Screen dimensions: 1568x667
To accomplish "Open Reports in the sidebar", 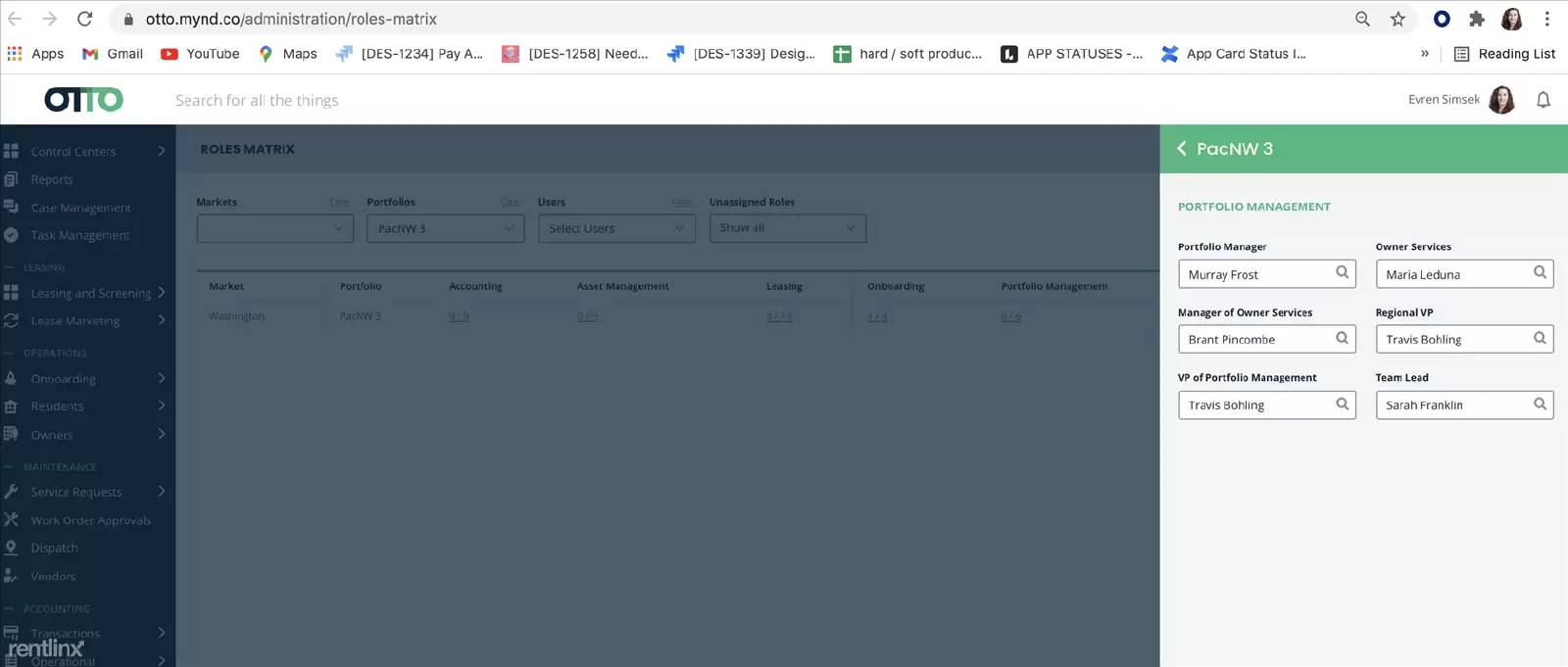I will [51, 179].
